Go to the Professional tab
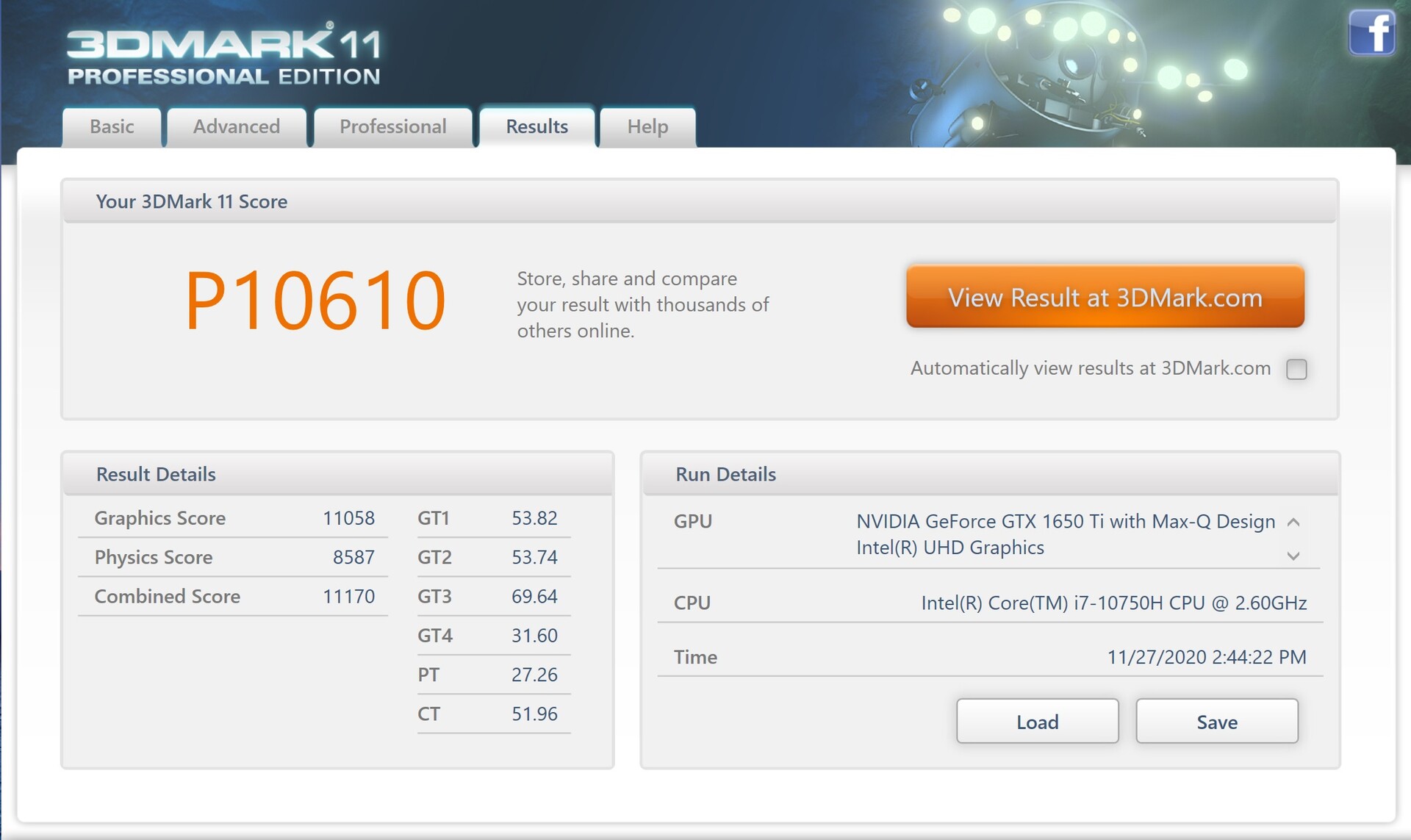 (392, 126)
